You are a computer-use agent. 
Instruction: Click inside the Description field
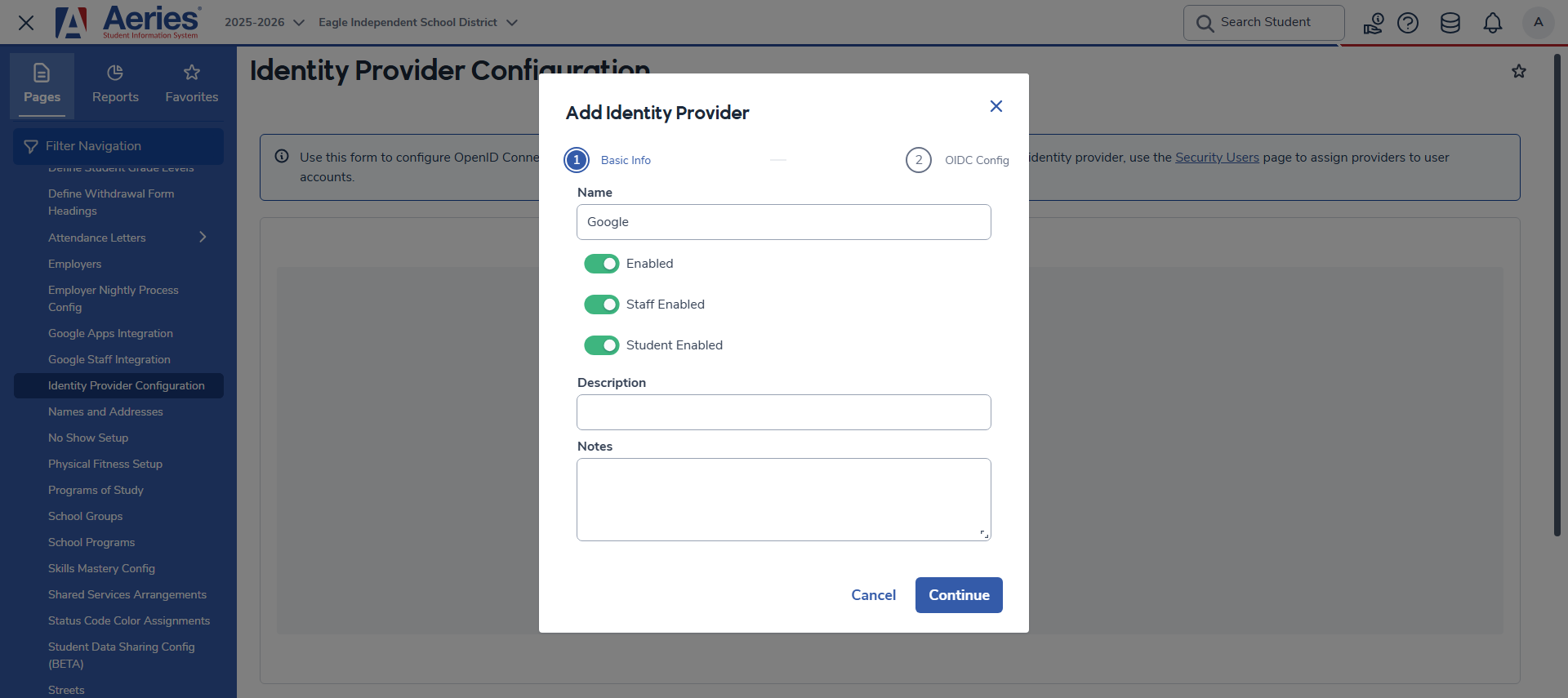tap(783, 412)
